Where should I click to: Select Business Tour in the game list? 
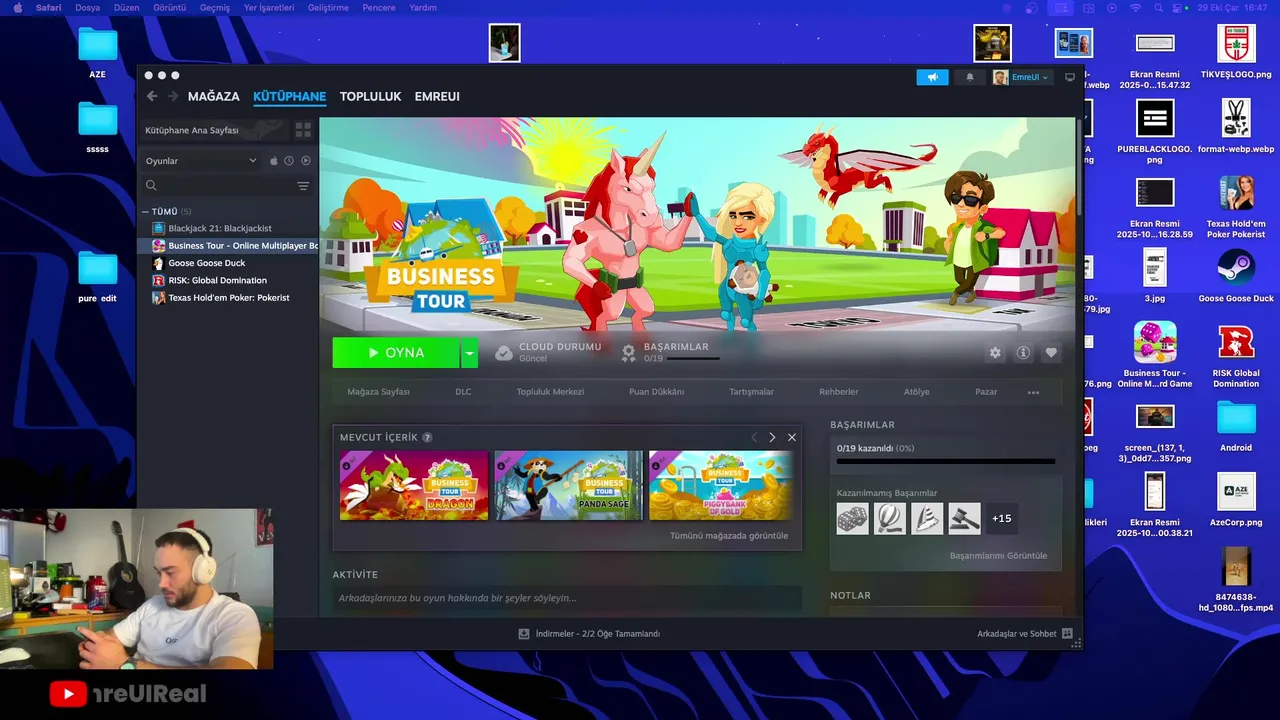click(x=235, y=245)
